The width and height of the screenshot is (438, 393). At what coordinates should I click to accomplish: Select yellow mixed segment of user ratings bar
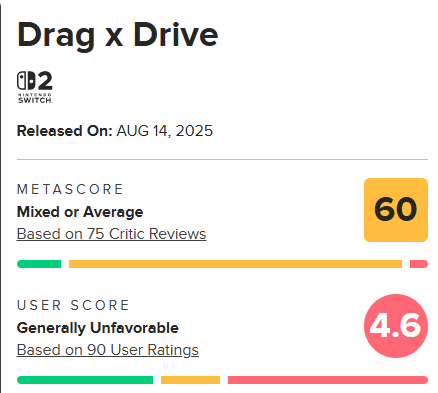190,380
